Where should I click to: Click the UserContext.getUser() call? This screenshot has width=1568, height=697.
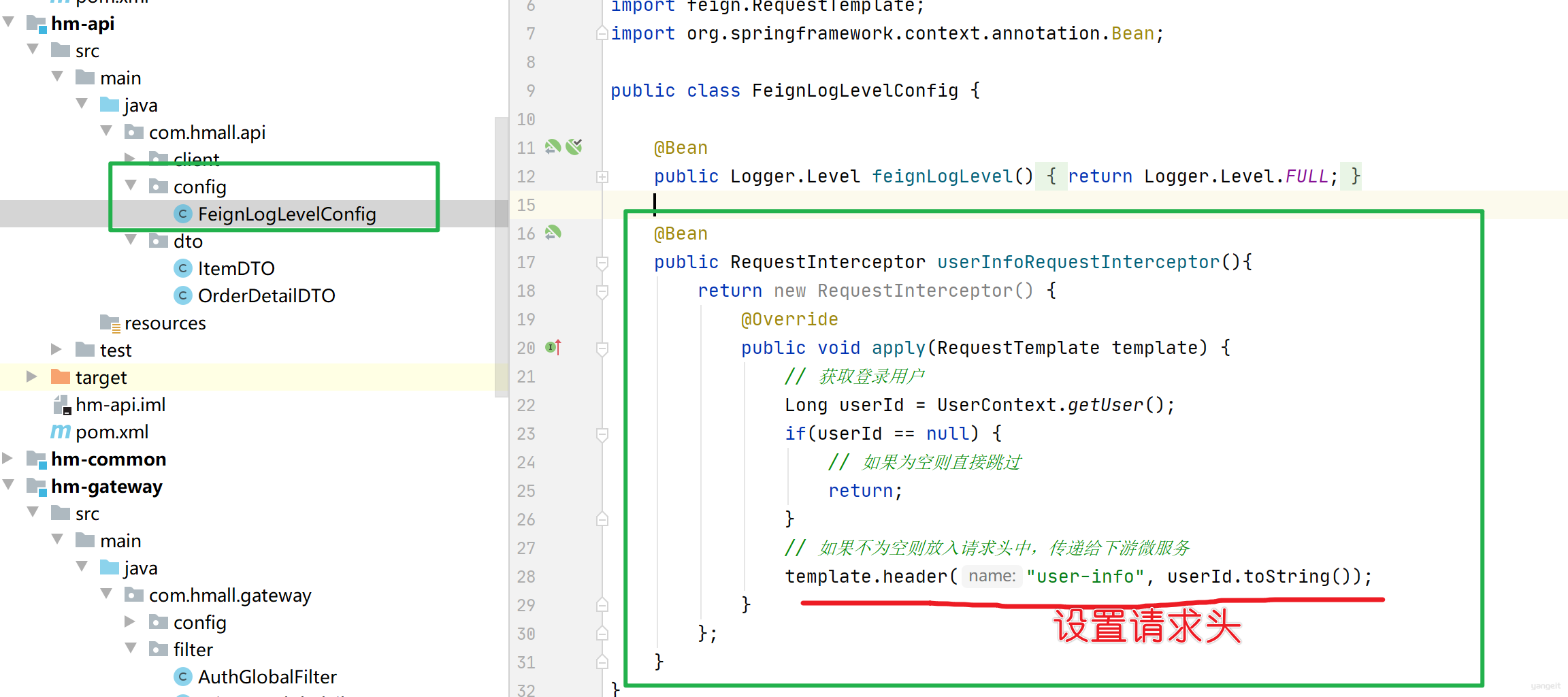1051,405
